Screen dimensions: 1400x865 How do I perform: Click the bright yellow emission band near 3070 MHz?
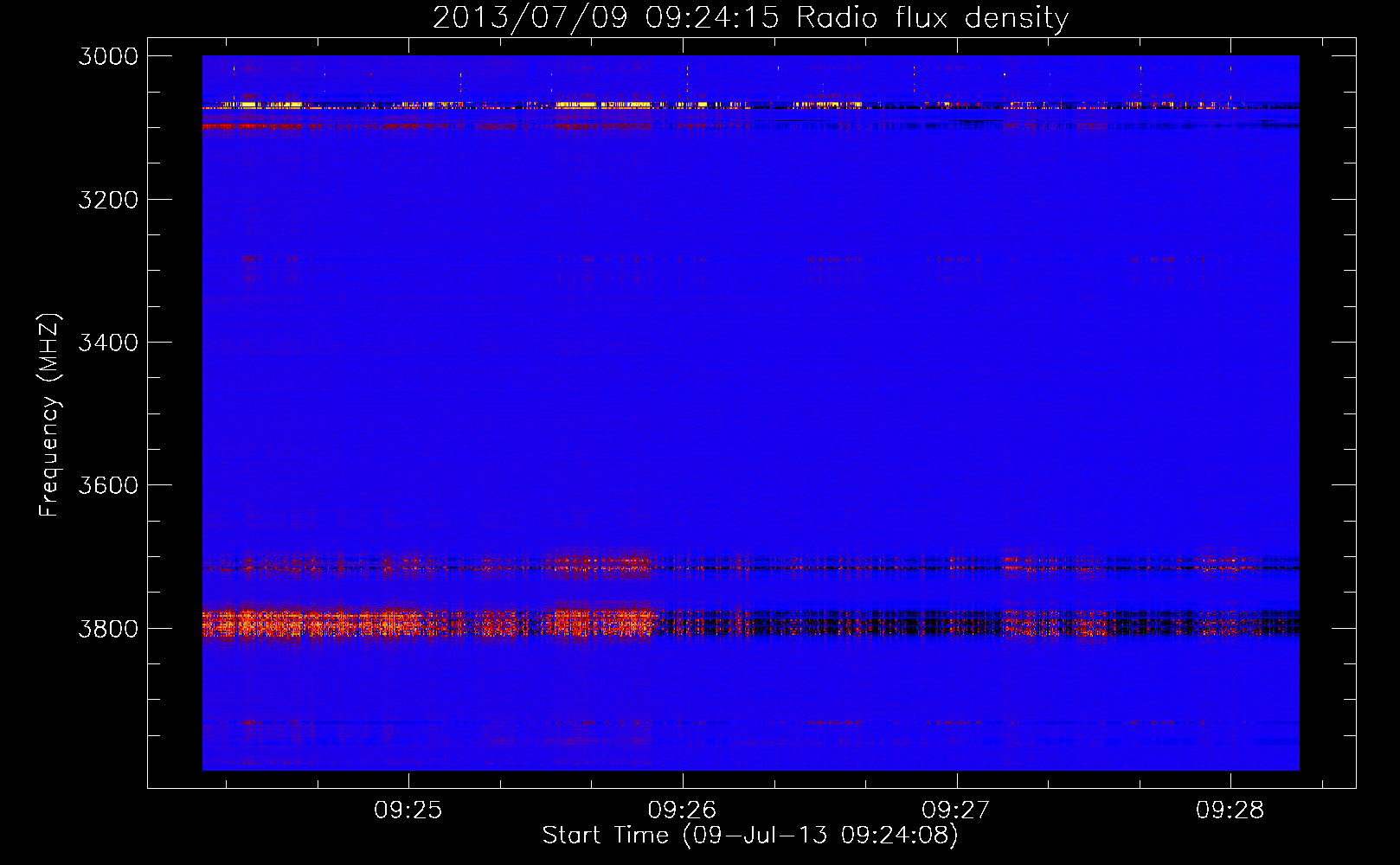coord(750,105)
